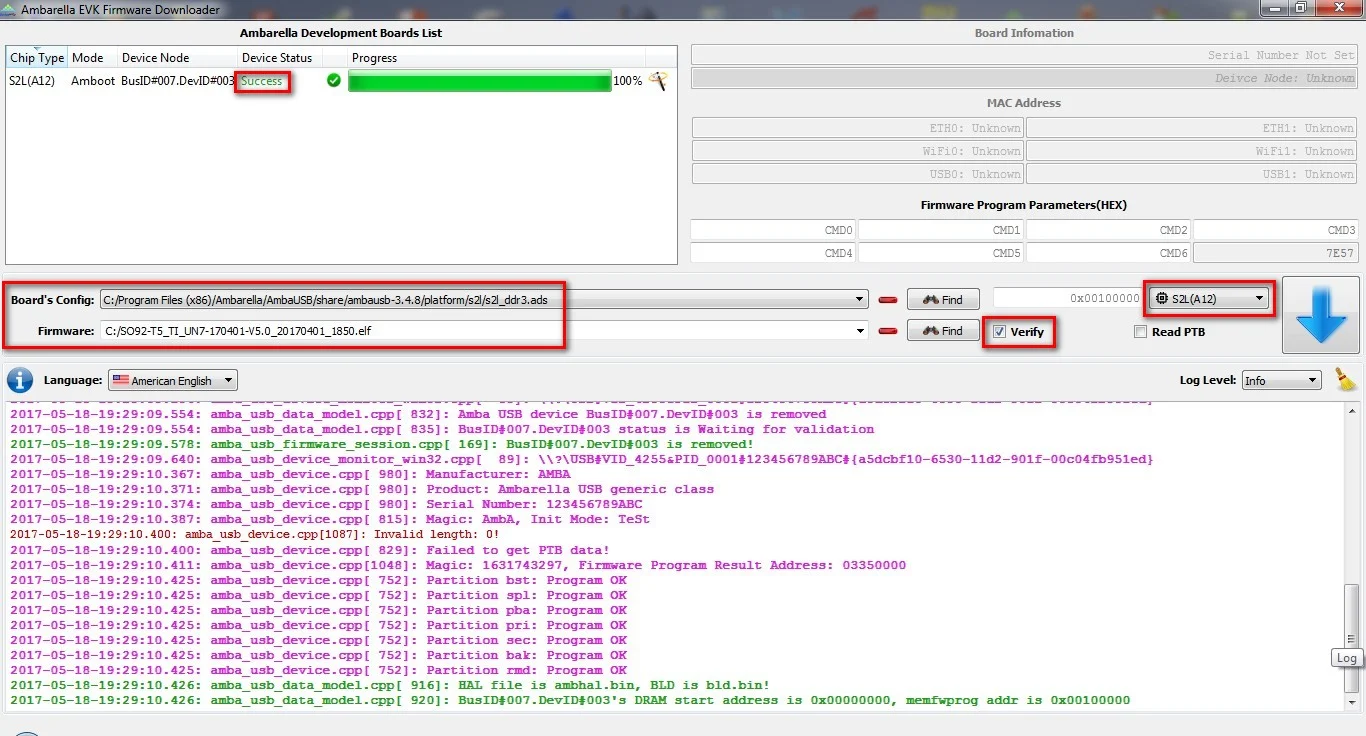
Task: Click Find button for Board's Config
Action: click(x=943, y=299)
